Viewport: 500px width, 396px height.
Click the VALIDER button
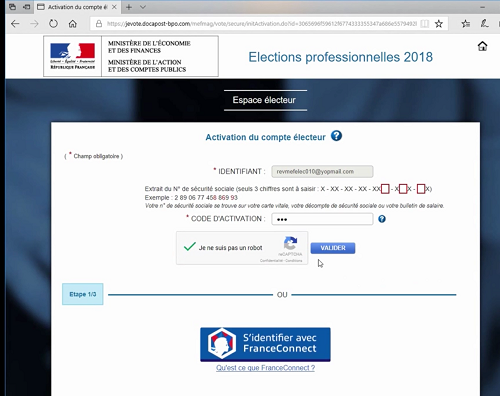[x=333, y=248]
